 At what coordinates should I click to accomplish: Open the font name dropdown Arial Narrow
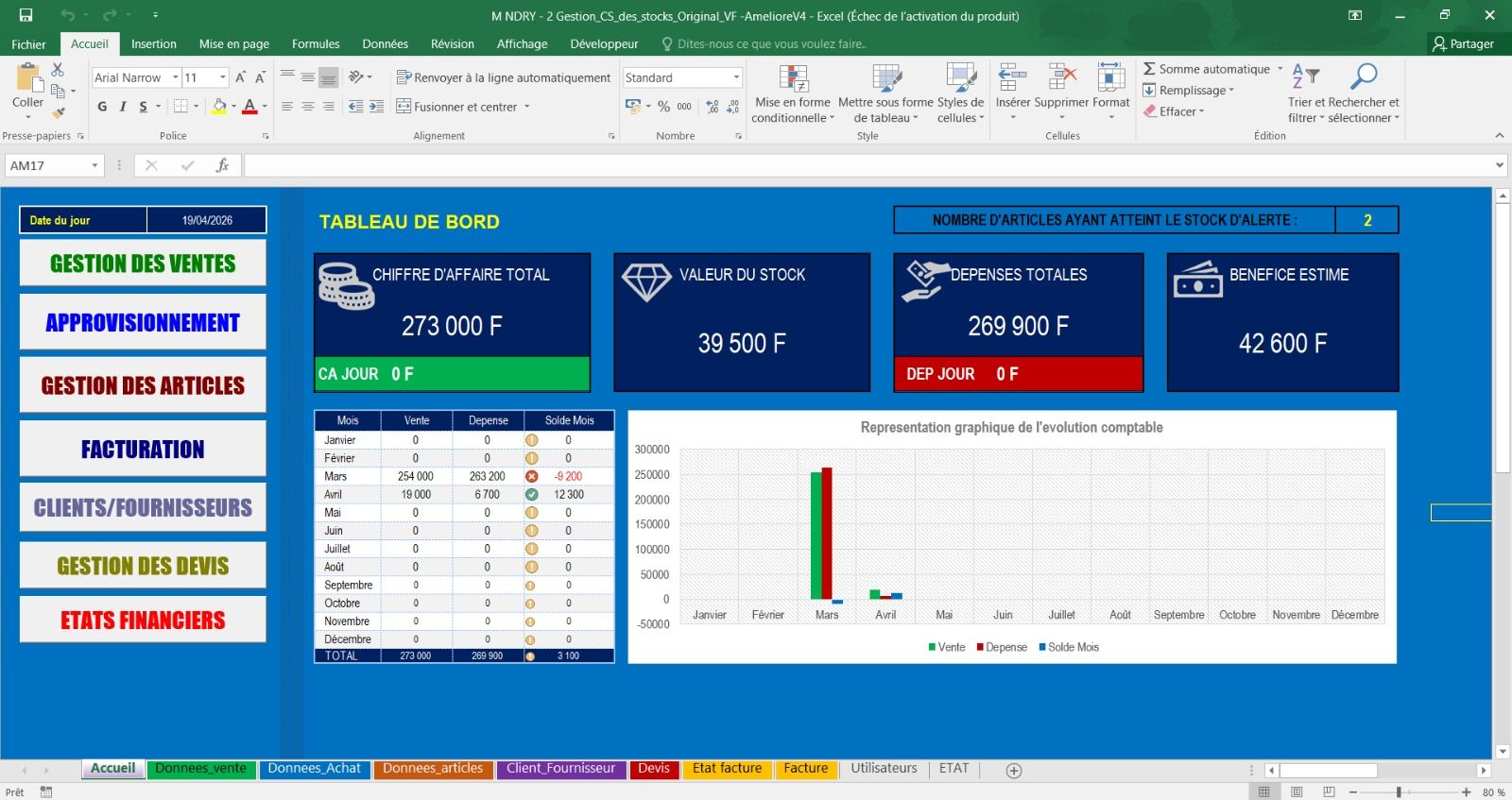pyautogui.click(x=175, y=77)
